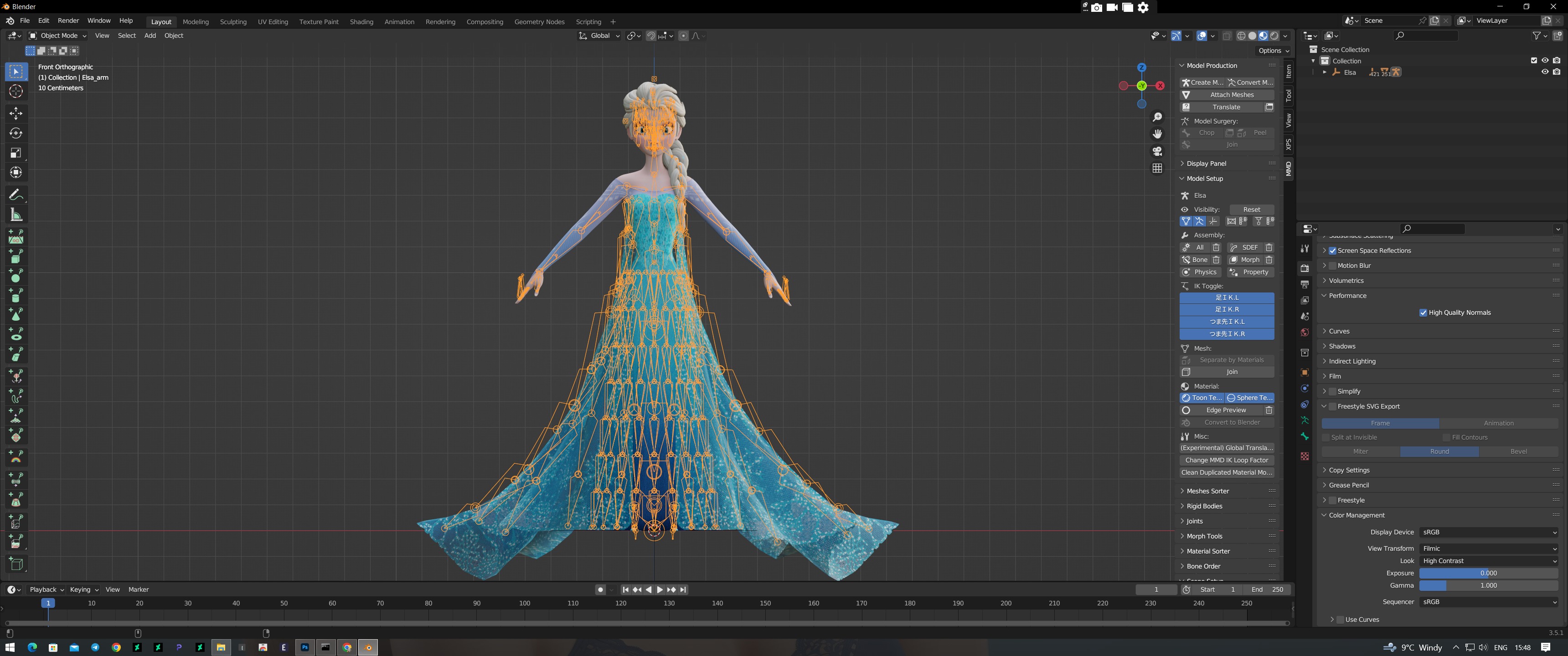Viewport: 1568px width, 656px height.
Task: Open the File menu
Action: point(24,20)
